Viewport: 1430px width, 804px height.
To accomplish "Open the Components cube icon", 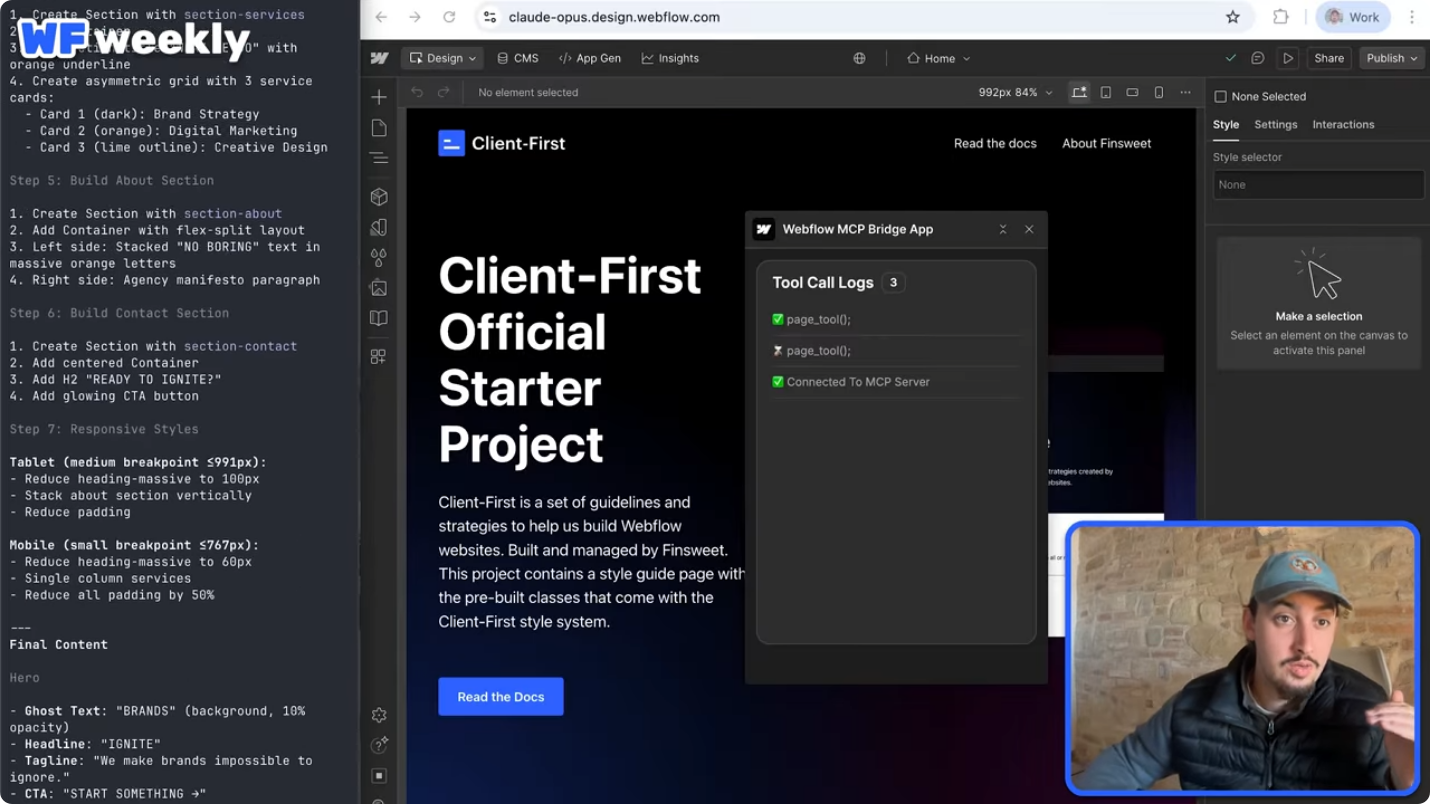I will [379, 197].
